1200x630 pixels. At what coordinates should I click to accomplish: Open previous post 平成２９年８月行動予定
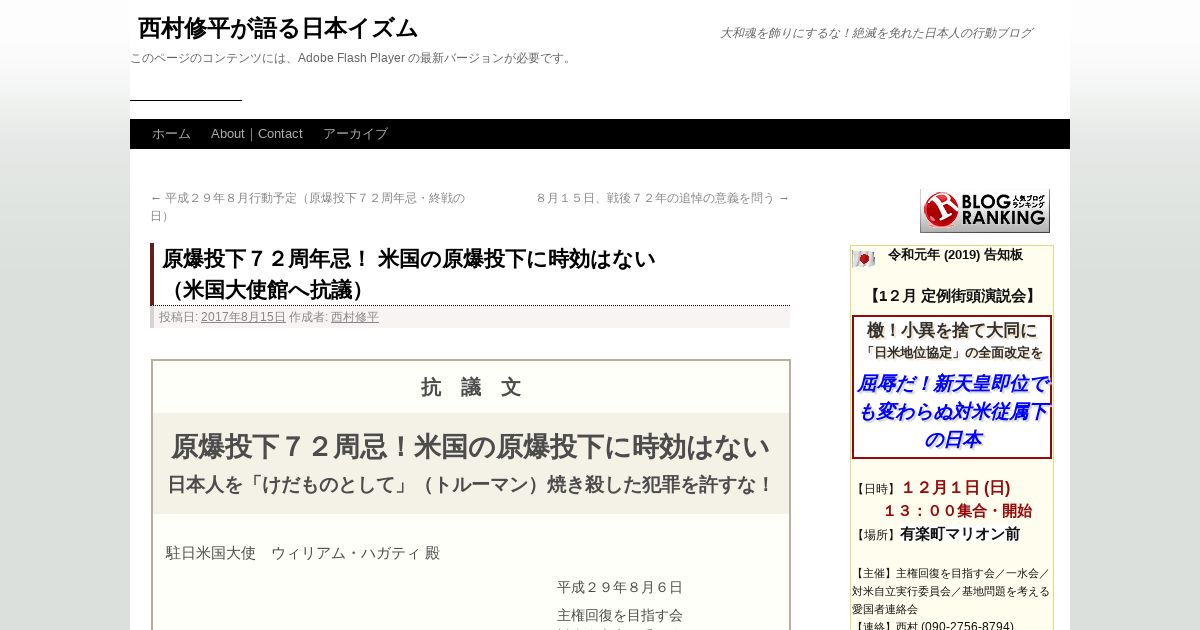(x=308, y=207)
